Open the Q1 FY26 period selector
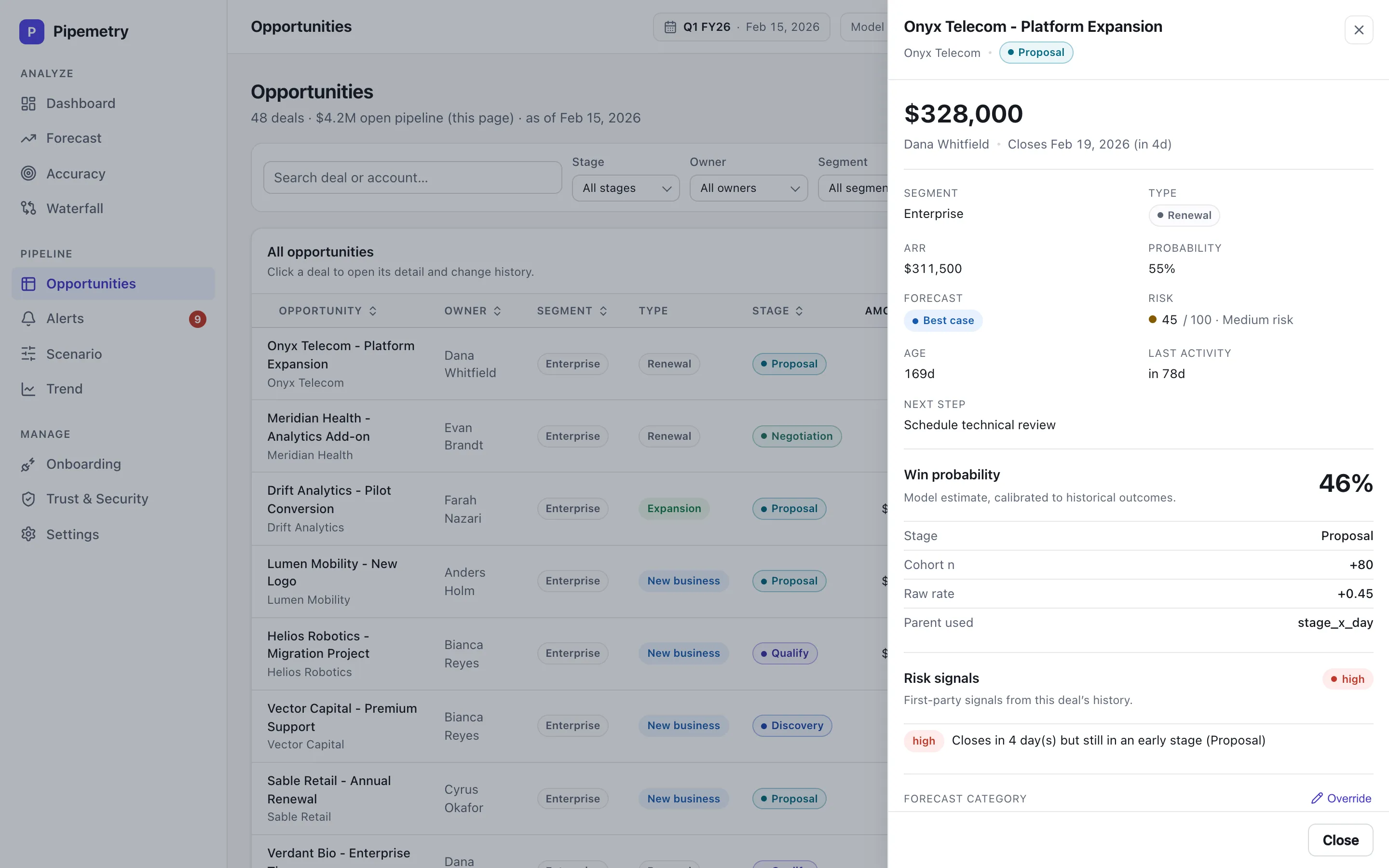 [x=742, y=27]
